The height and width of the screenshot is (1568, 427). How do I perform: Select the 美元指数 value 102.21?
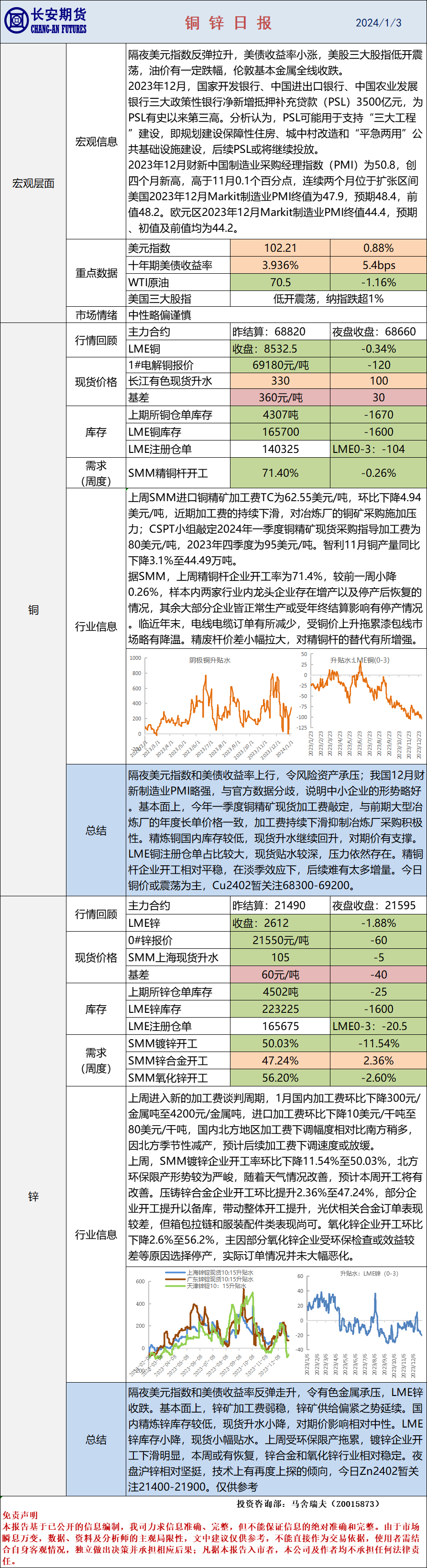(x=280, y=248)
